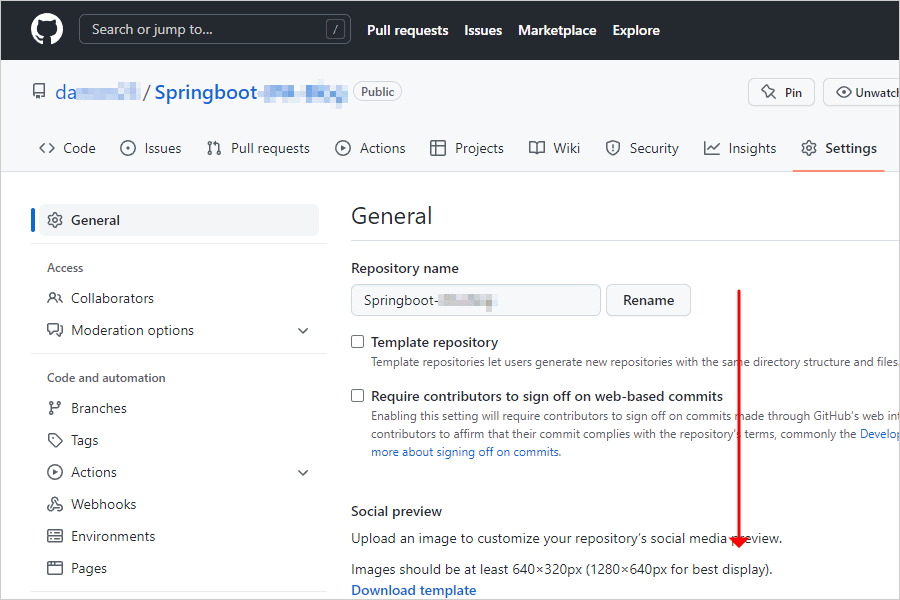This screenshot has width=900, height=600.
Task: Click the GitHub octocat logo
Action: pos(47,29)
